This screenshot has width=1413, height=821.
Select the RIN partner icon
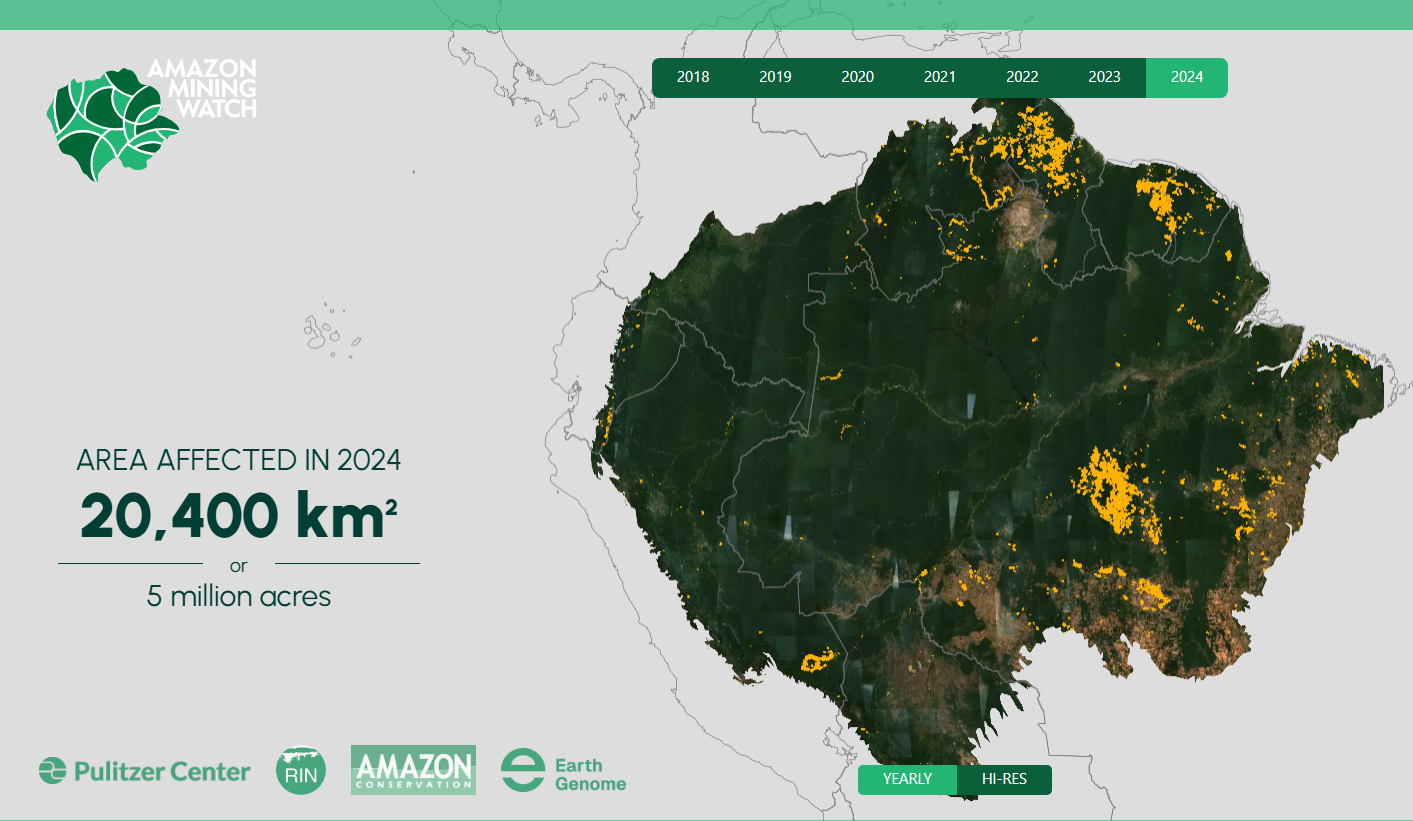click(301, 771)
